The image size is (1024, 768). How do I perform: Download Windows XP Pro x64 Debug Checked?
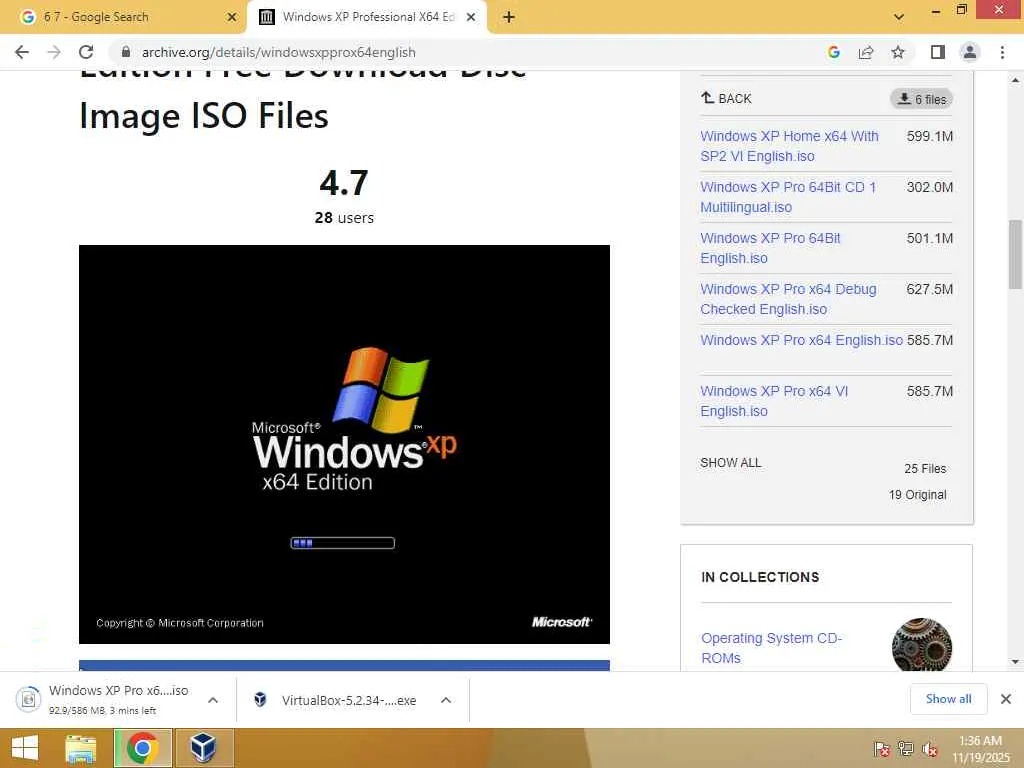pos(788,299)
